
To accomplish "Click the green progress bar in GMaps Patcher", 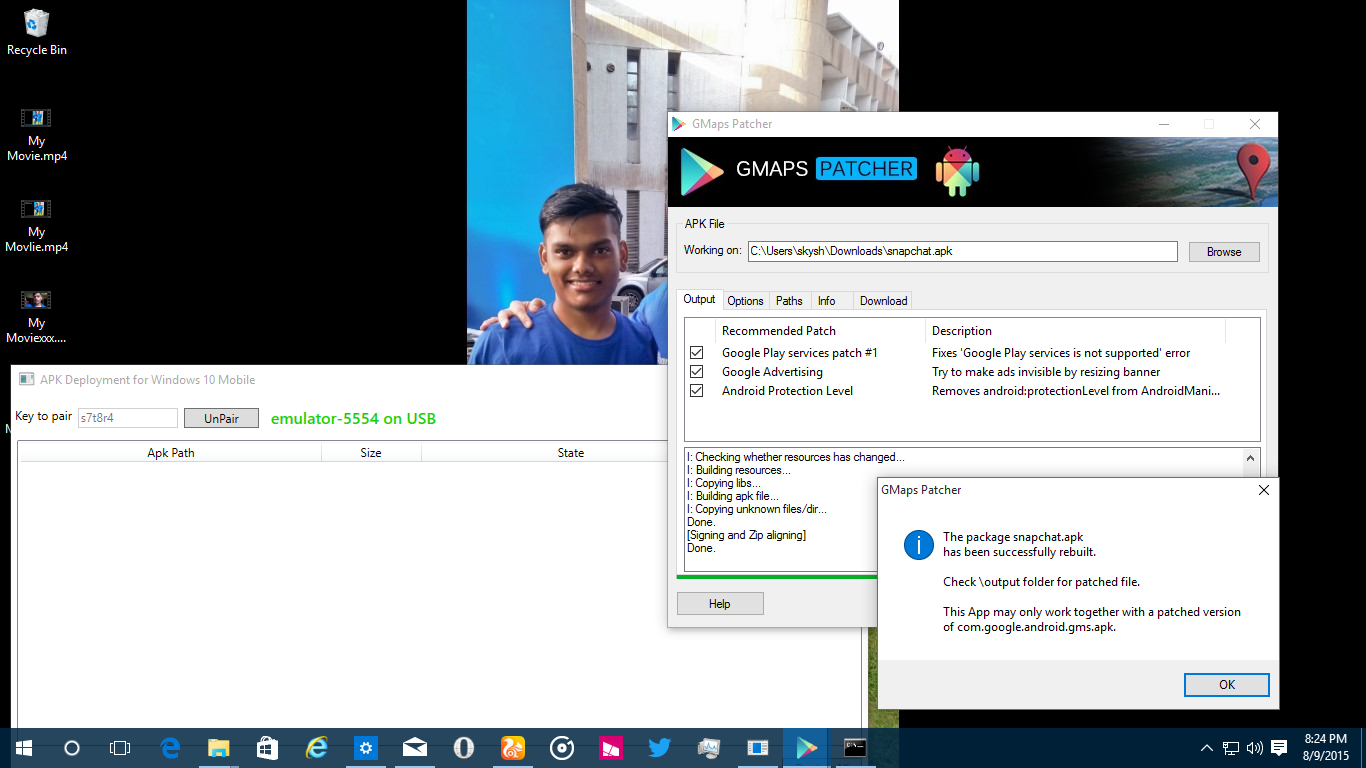I will coord(777,577).
